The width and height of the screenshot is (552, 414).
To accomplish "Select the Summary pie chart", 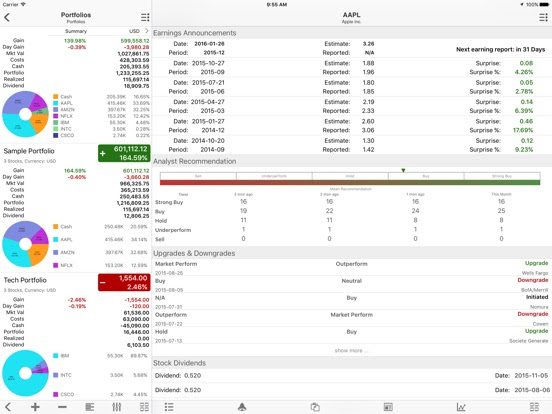I will click(25, 114).
